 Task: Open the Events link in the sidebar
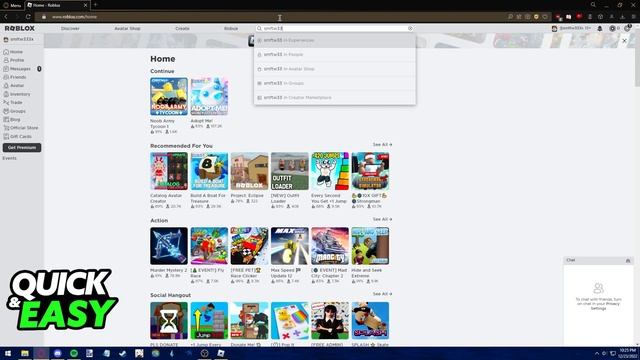pyautogui.click(x=9, y=158)
